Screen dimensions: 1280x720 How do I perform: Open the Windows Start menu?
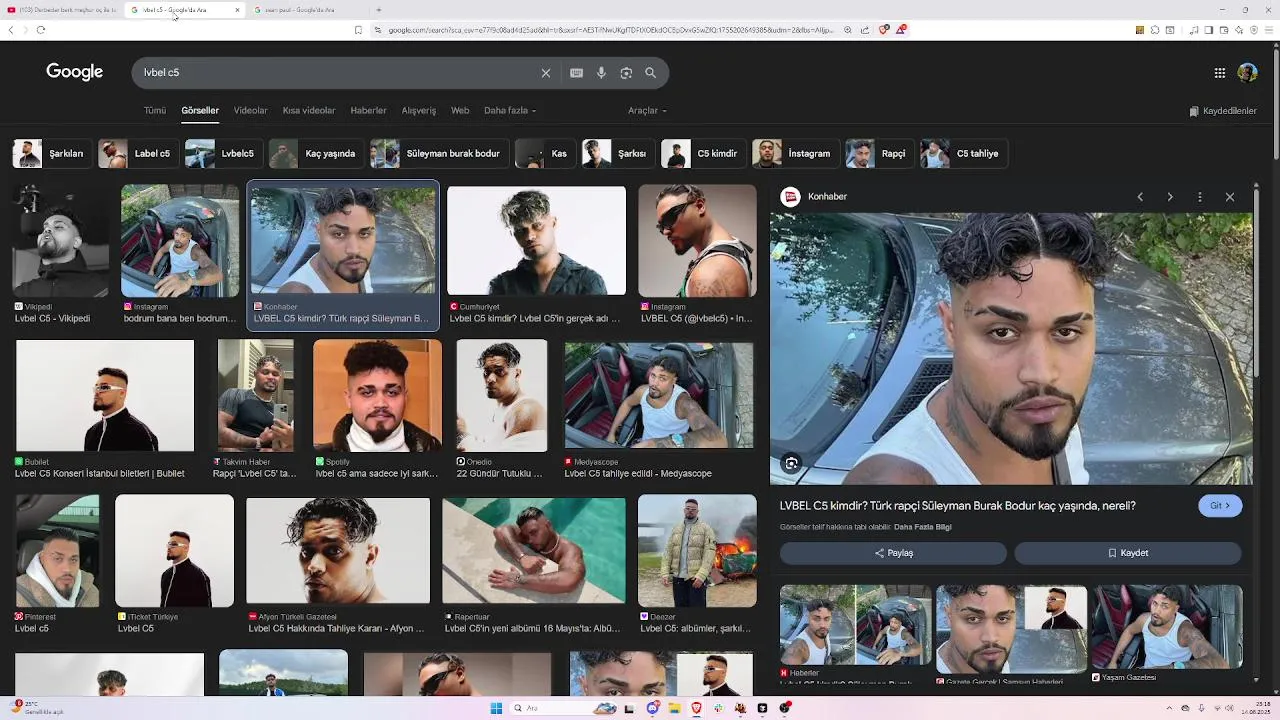point(496,708)
